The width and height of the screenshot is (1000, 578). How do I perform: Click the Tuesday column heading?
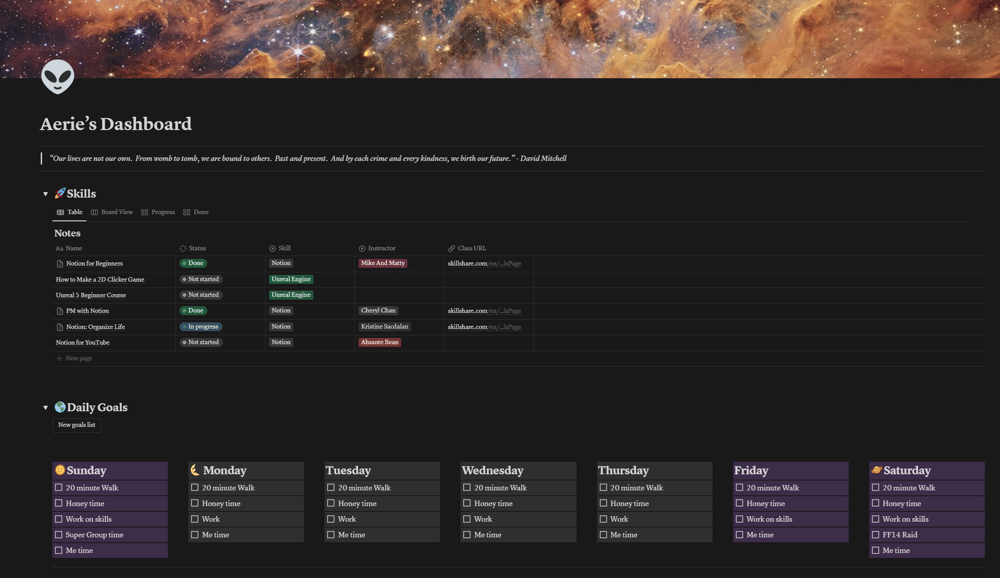coord(348,470)
